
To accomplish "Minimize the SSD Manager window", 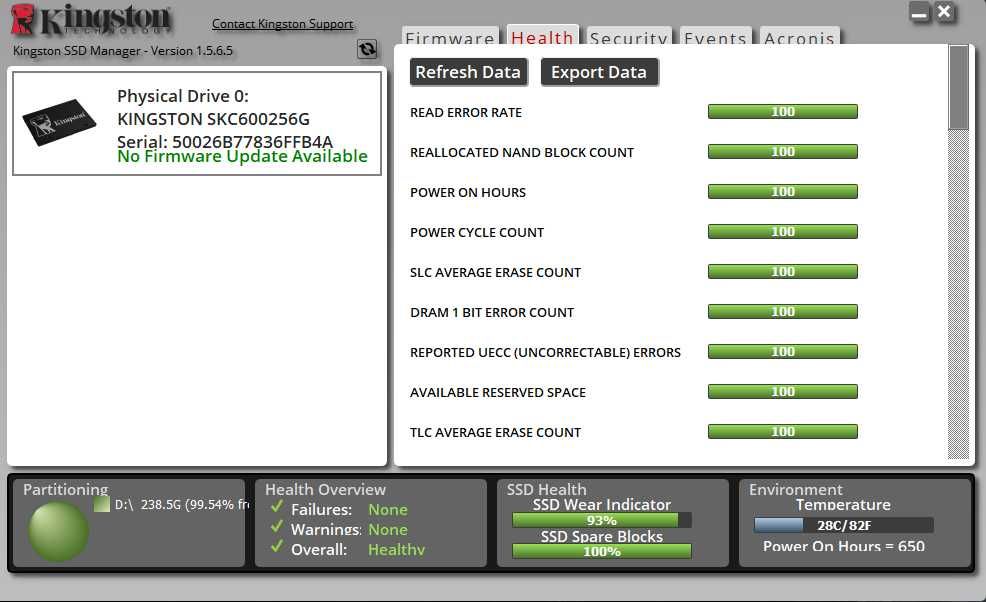I will 920,13.
